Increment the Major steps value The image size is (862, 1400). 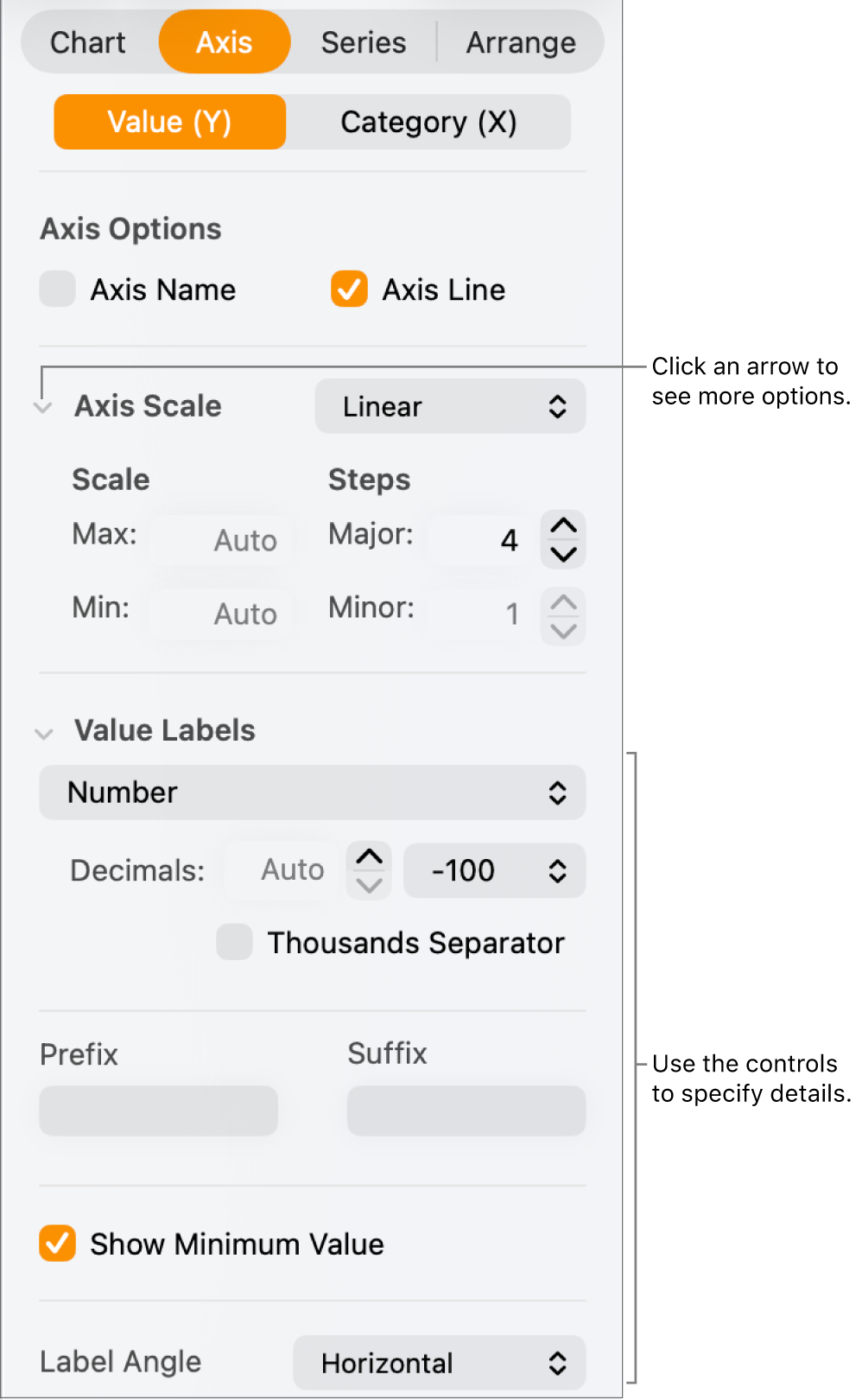coord(562,525)
